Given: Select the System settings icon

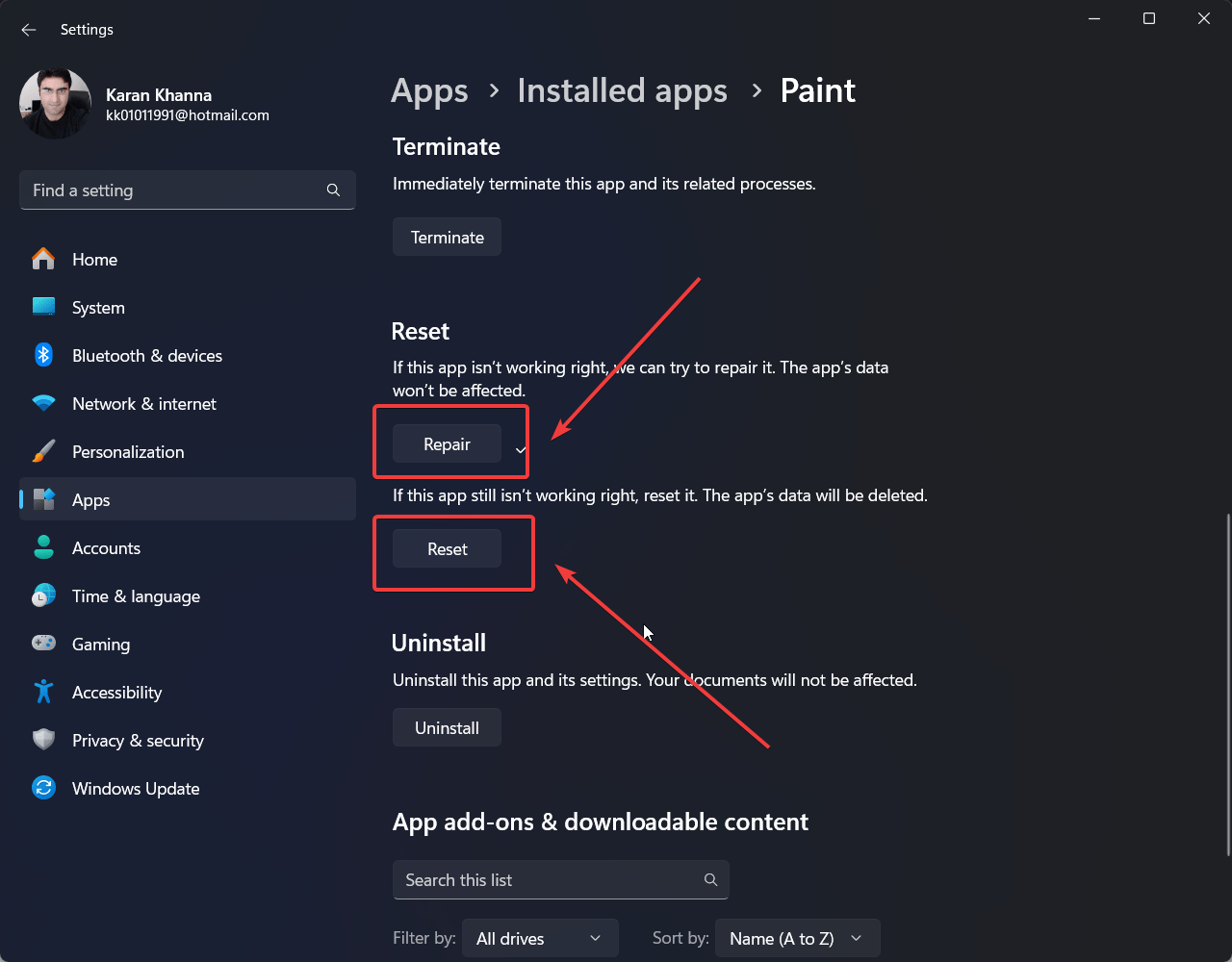Looking at the screenshot, I should coord(43,307).
